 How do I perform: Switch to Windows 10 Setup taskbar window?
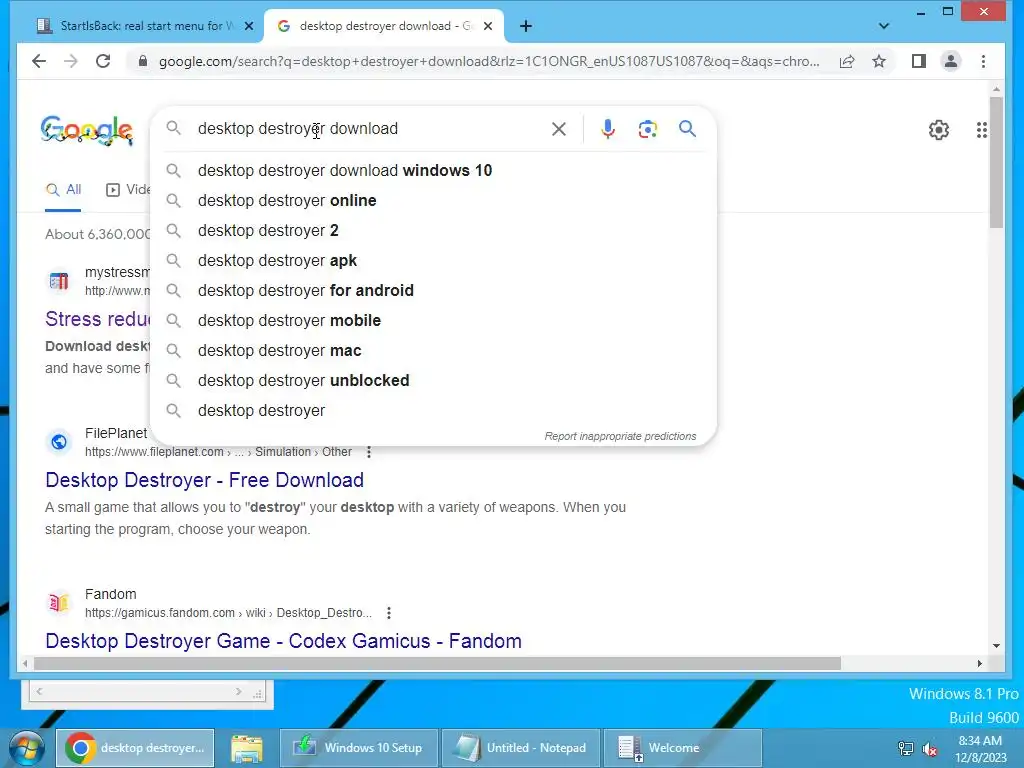[x=359, y=748]
